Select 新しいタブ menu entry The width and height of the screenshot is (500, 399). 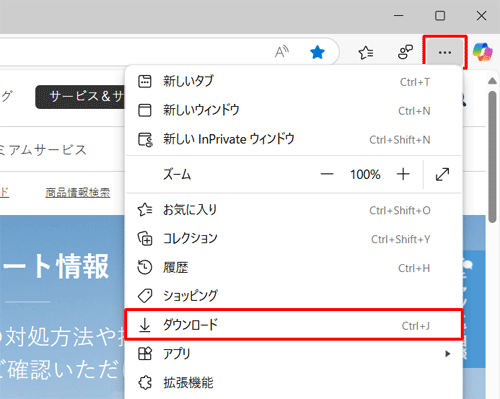(x=294, y=82)
